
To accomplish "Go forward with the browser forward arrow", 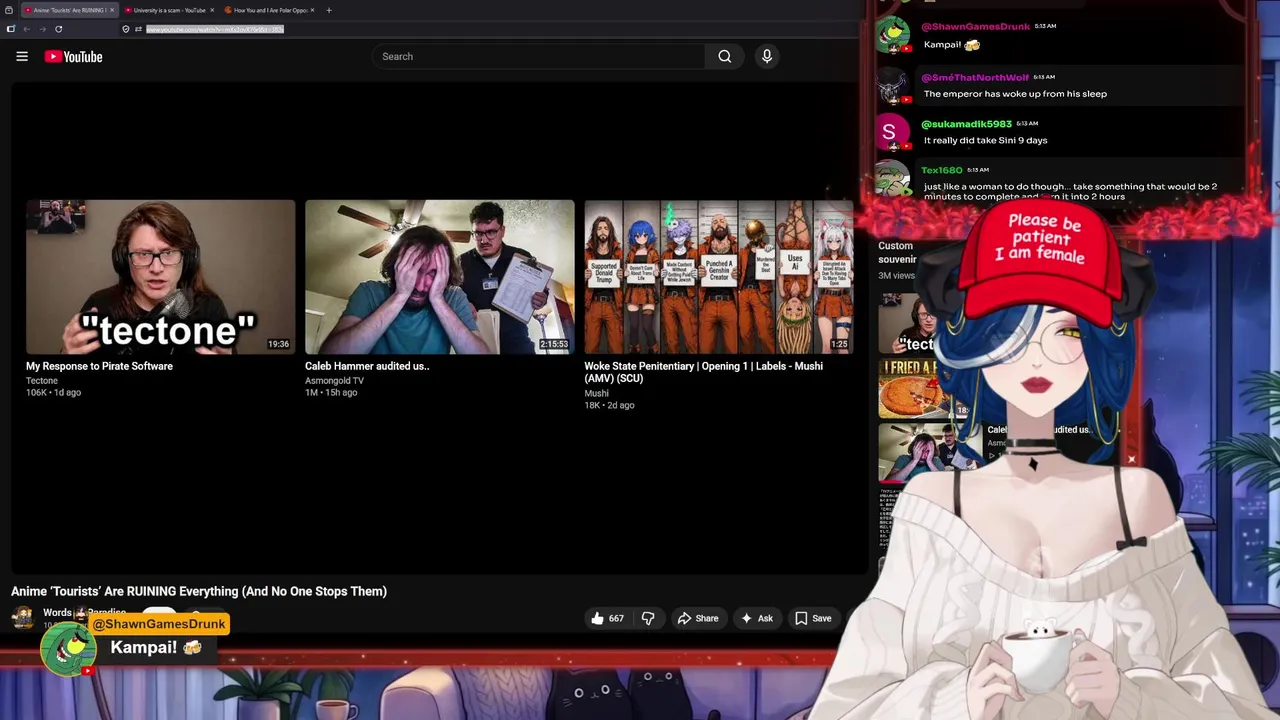I will 43,29.
